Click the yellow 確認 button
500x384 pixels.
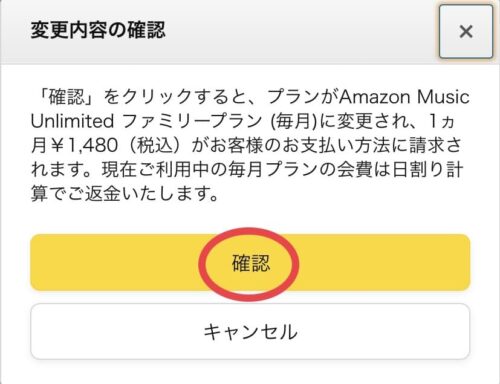(250, 263)
